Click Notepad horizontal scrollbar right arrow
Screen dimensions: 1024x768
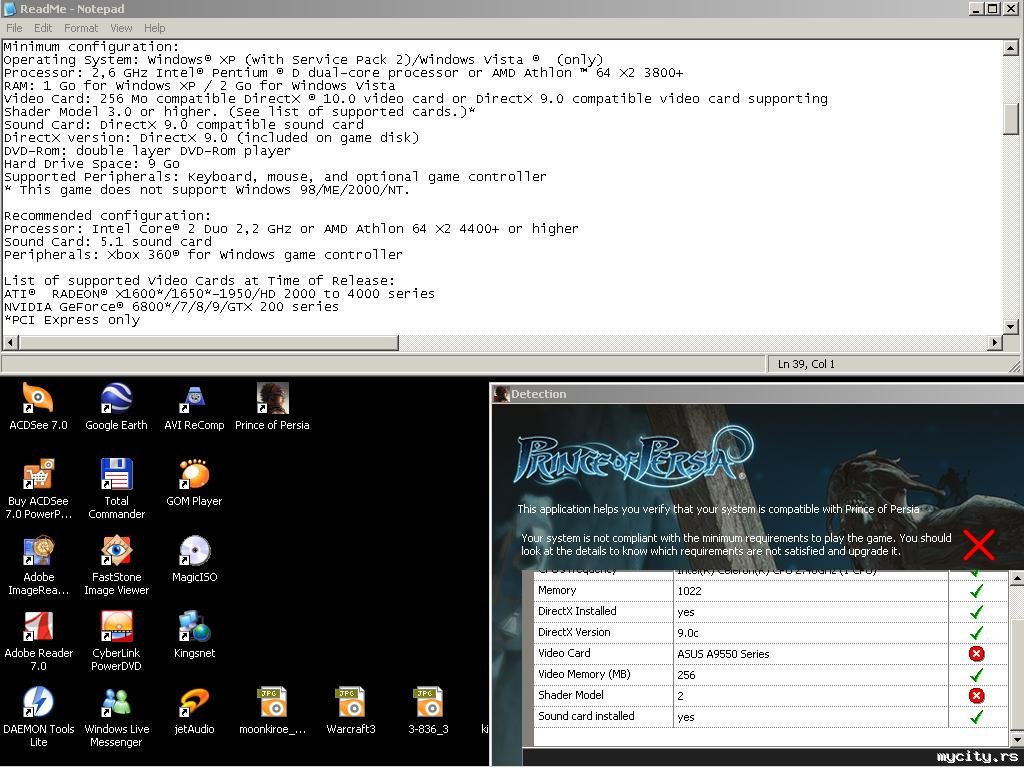(995, 342)
